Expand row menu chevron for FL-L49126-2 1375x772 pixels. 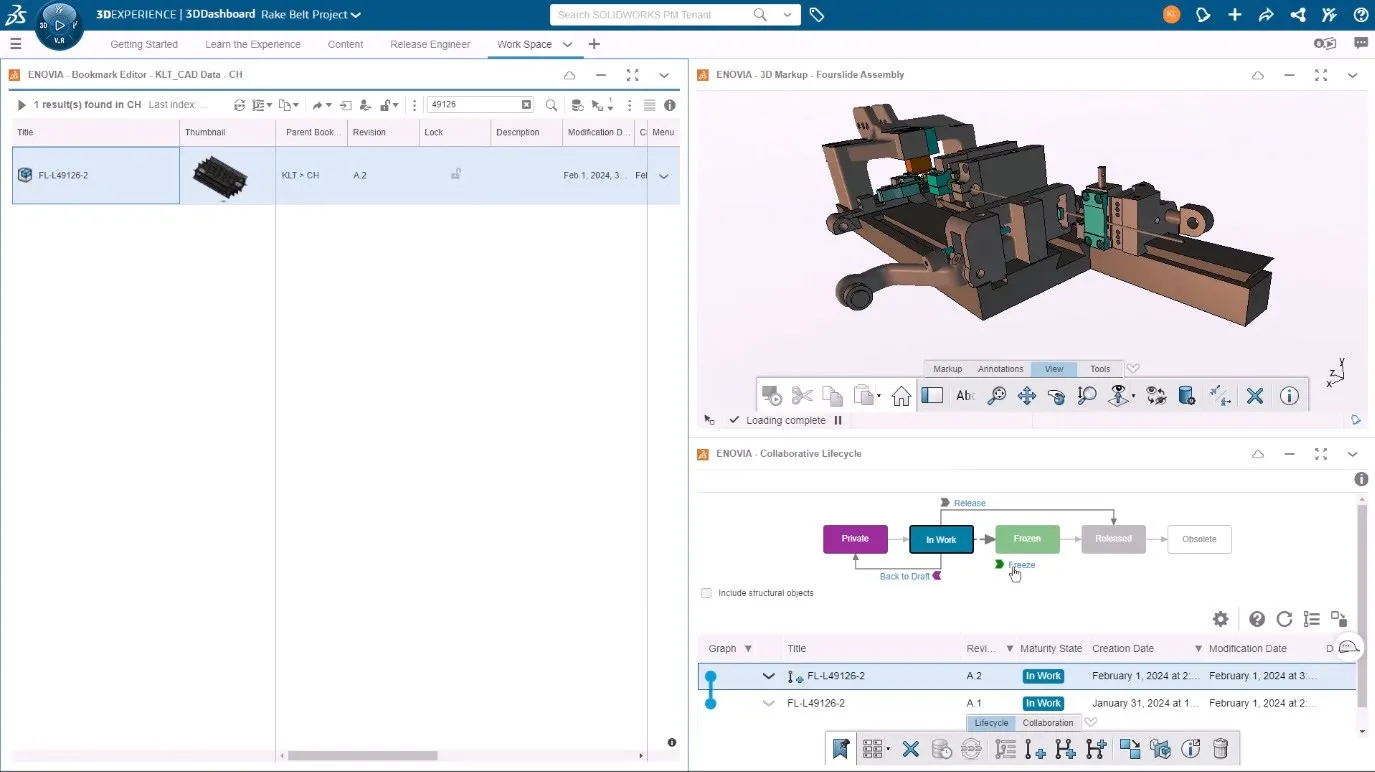coord(663,176)
